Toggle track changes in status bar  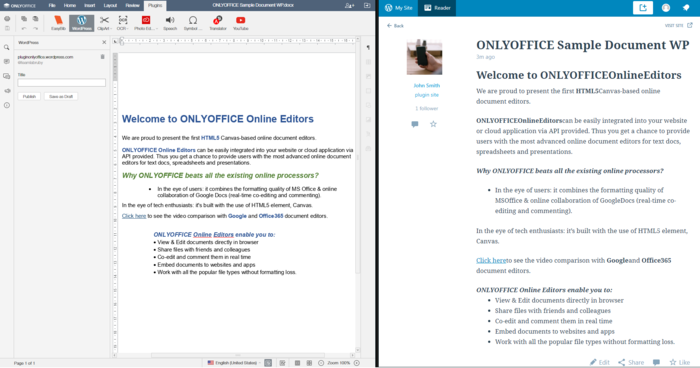pos(282,363)
